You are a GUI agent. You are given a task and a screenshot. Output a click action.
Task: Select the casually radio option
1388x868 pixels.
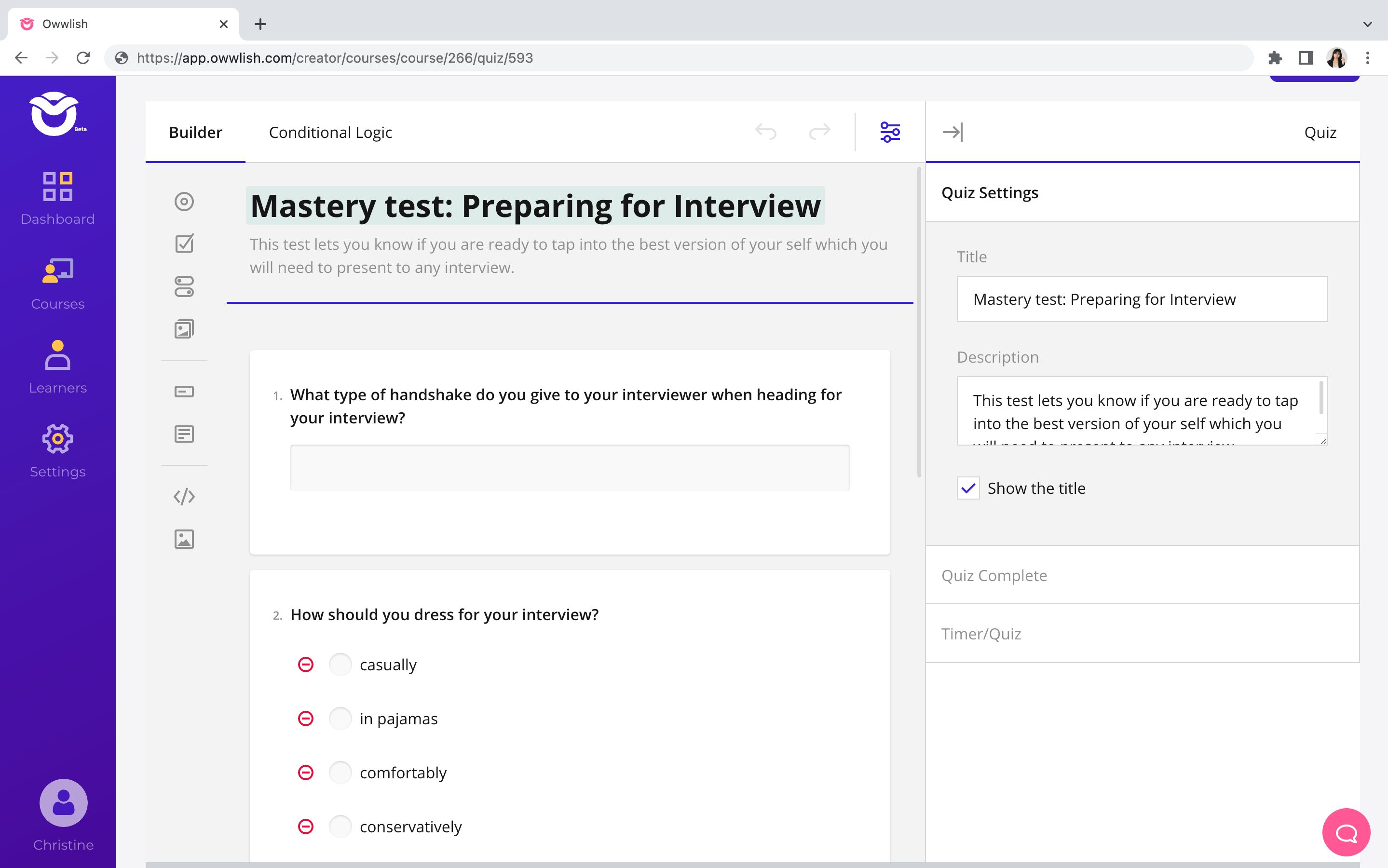340,665
